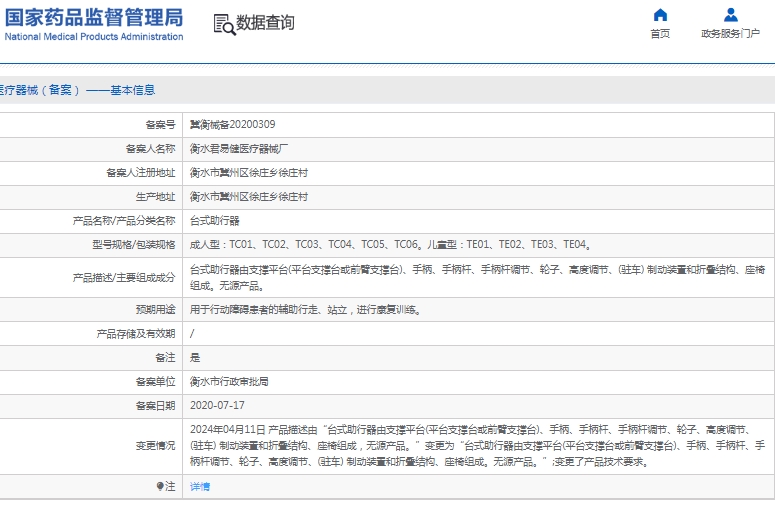Click the 医疗器械（备案）——基本信息 section heading
Viewport: 775px width, 506px height.
tap(77, 90)
